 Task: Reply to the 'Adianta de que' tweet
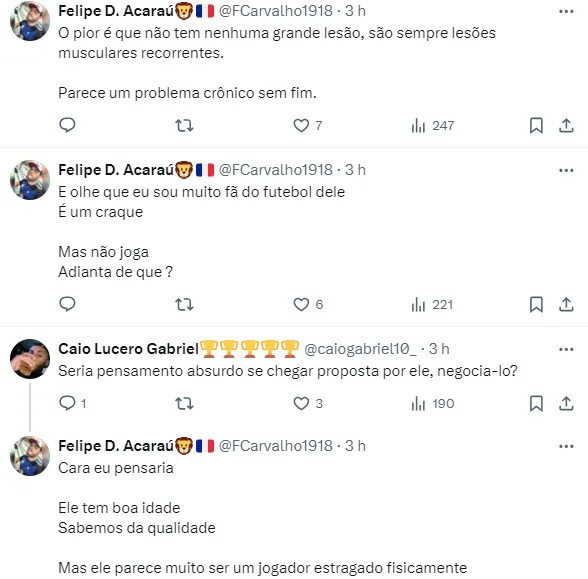click(68, 304)
